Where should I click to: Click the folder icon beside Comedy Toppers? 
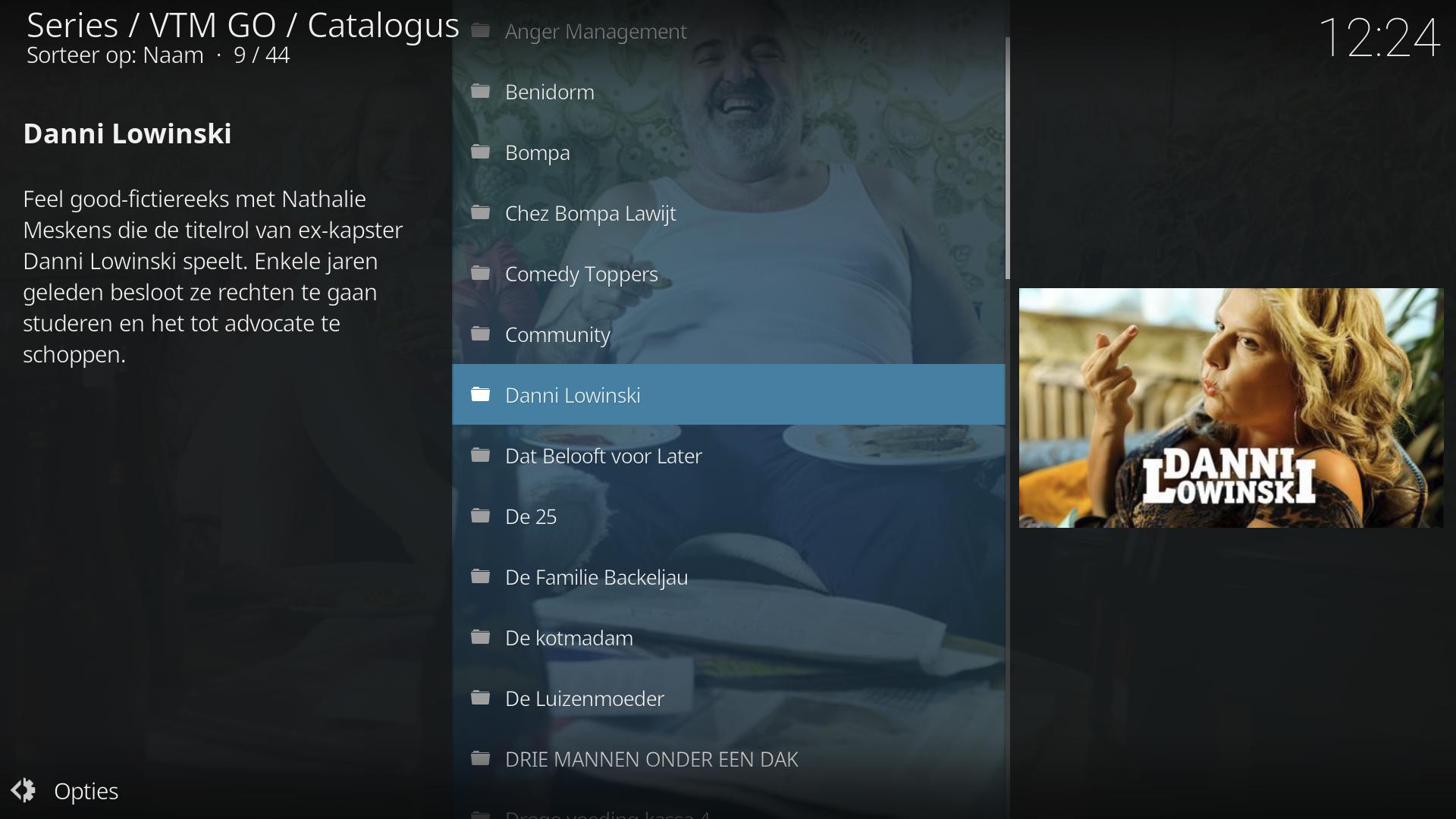(x=480, y=274)
